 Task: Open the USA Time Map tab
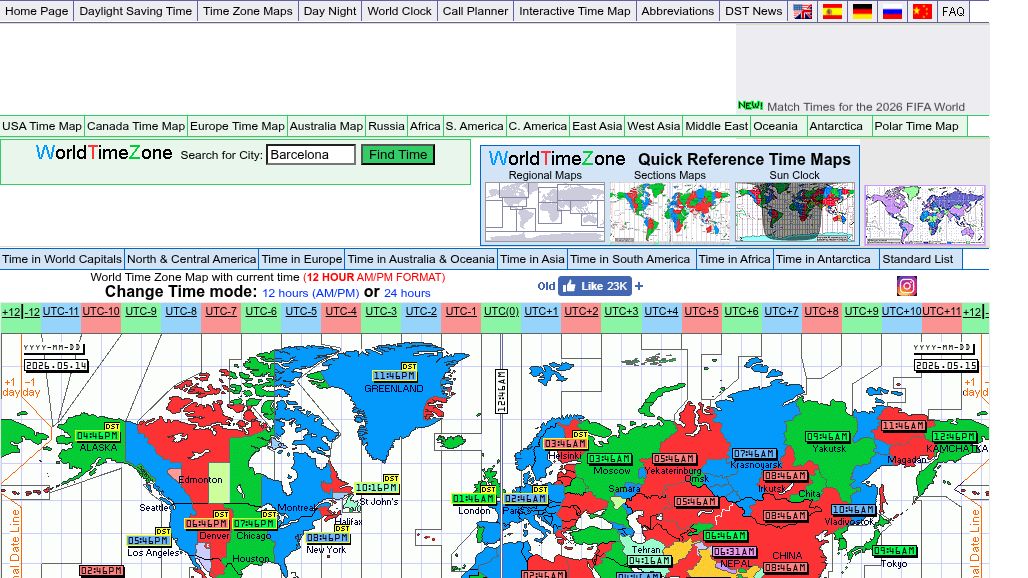42,126
